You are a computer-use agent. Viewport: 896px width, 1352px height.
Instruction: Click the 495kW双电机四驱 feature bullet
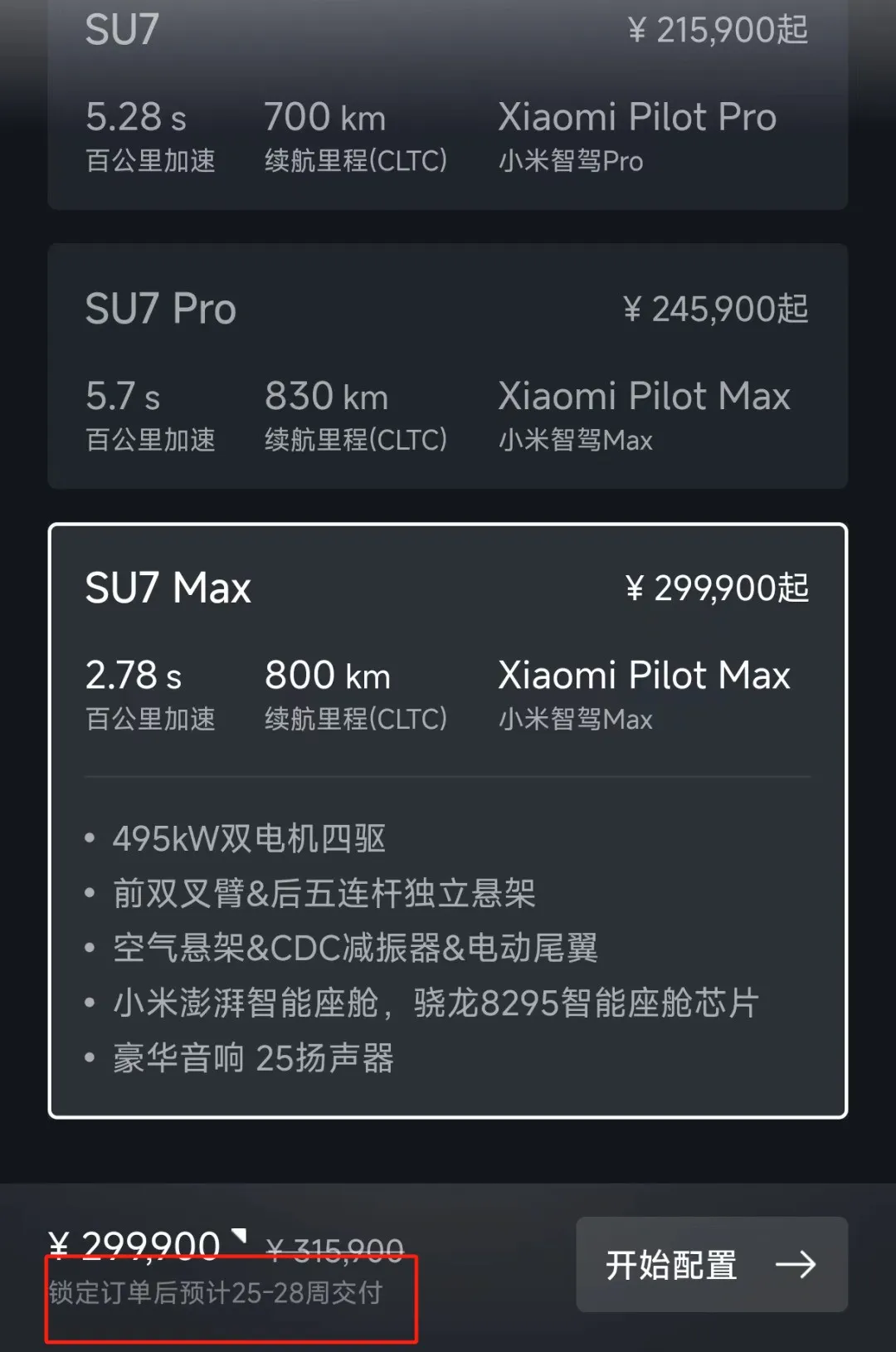(249, 839)
